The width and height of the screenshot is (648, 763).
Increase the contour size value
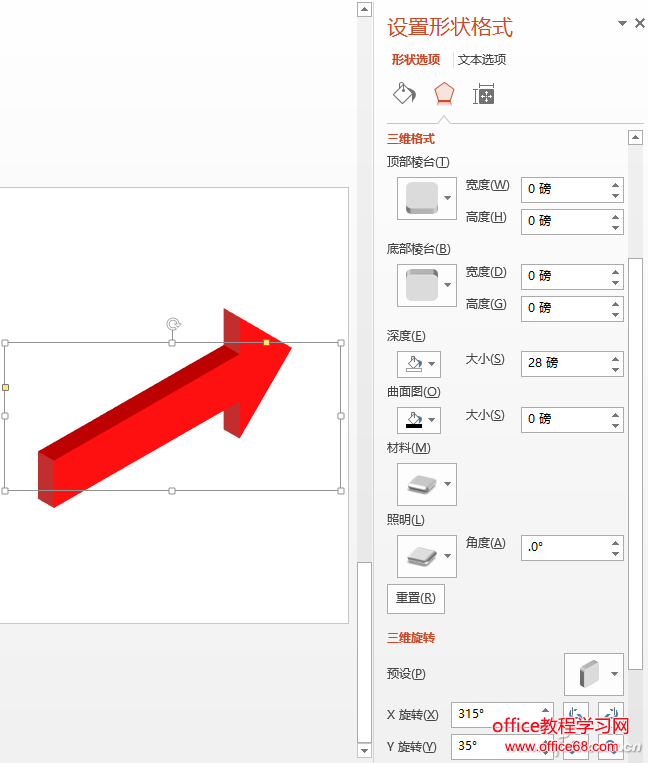615,415
